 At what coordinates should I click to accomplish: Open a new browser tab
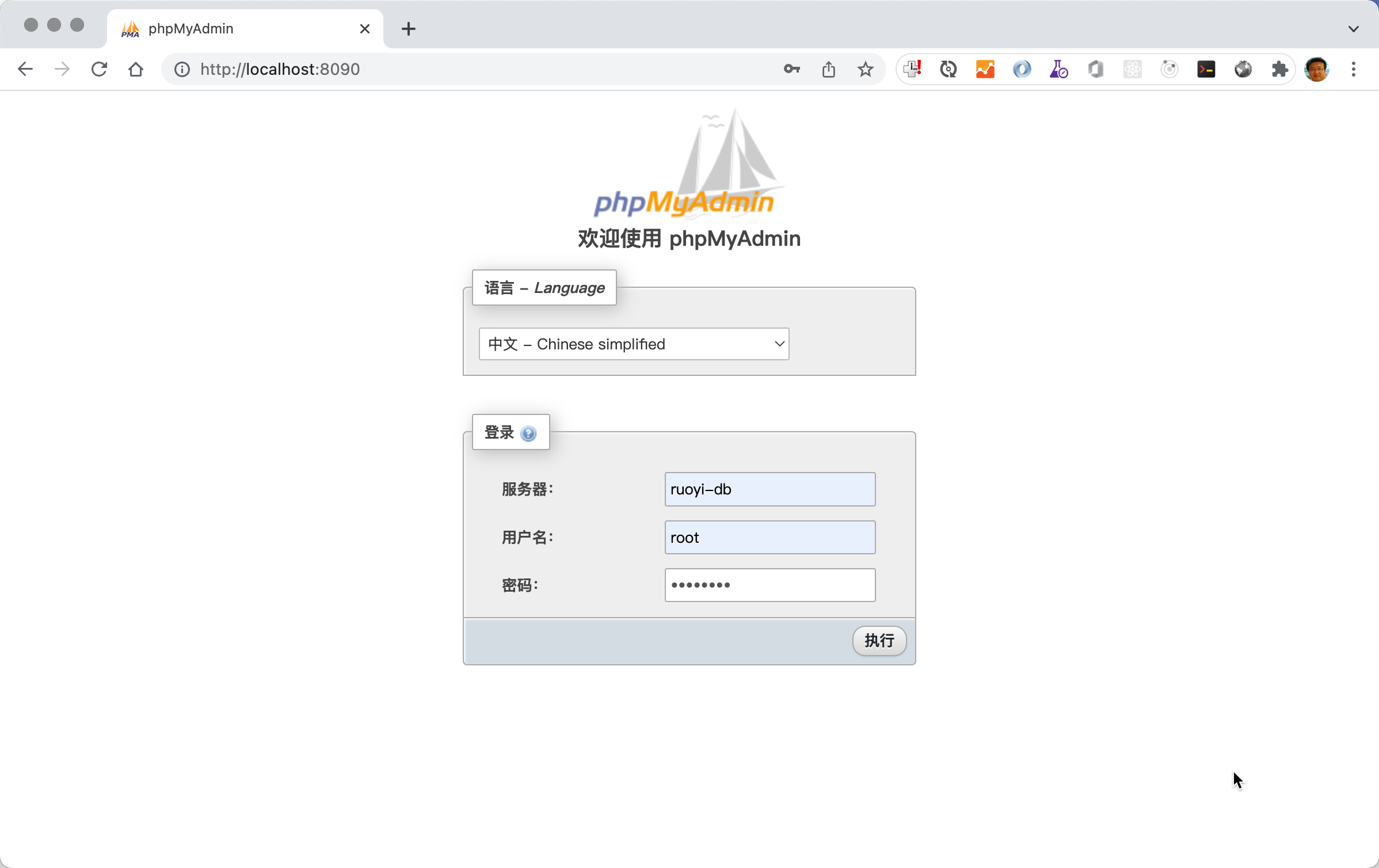tap(409, 29)
